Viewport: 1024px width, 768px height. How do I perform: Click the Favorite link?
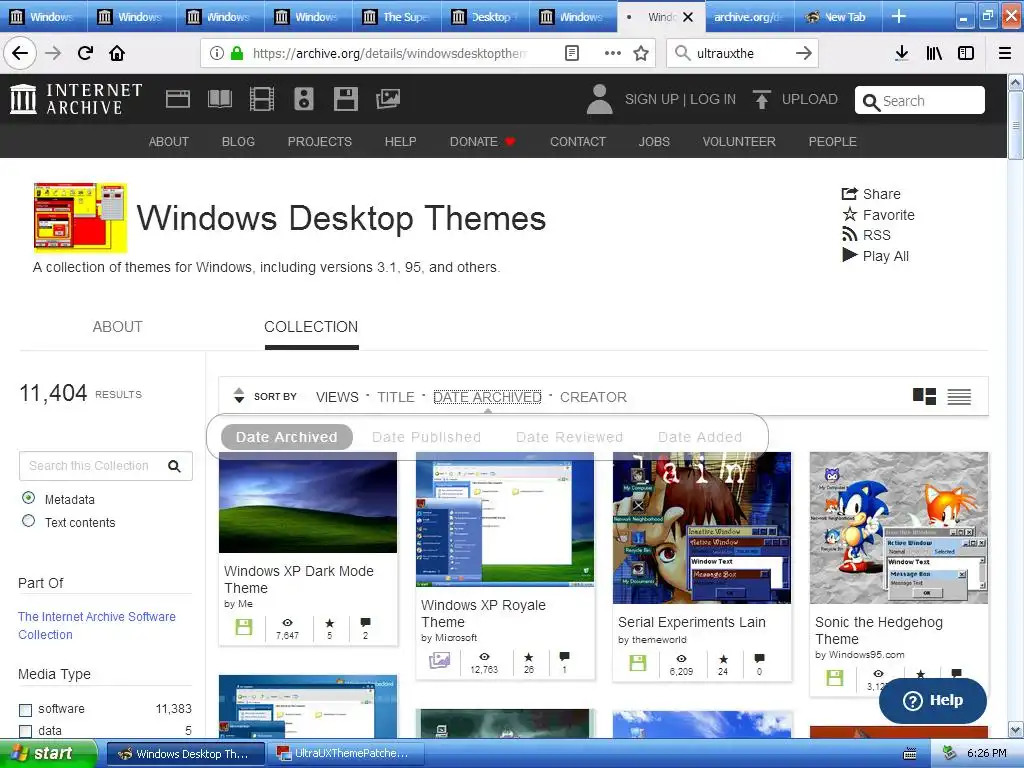click(x=878, y=215)
